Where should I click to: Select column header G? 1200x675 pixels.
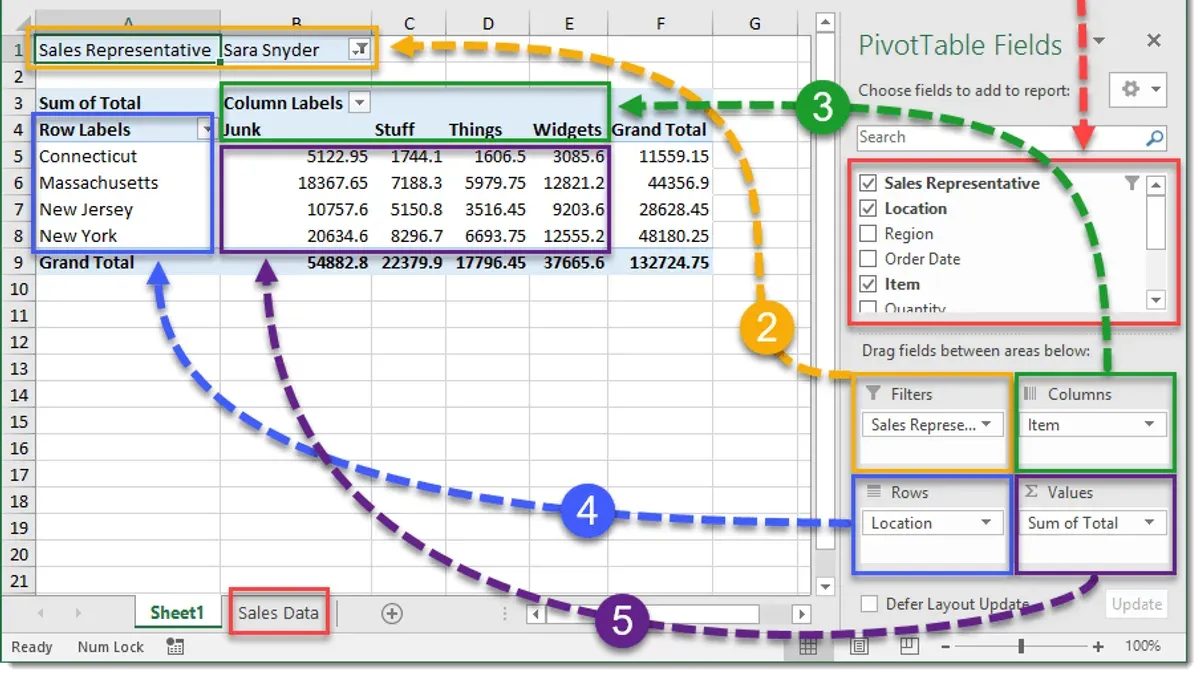click(x=754, y=23)
